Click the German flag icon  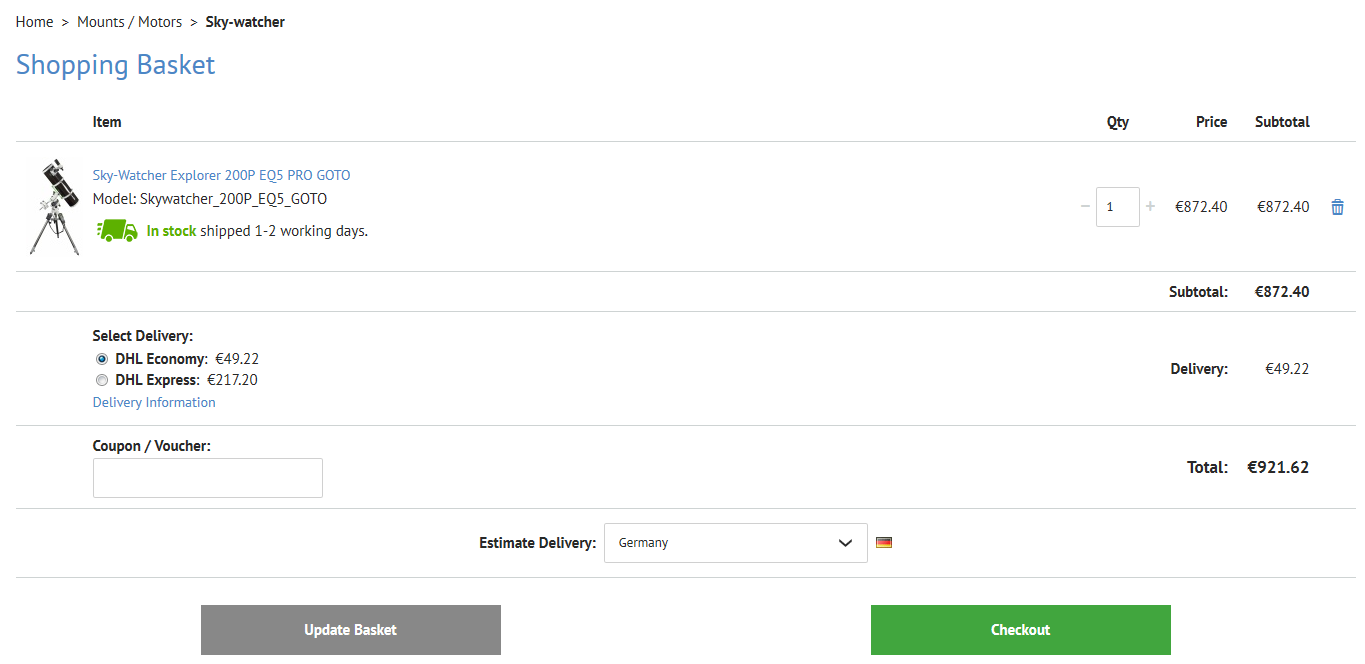tap(883, 543)
